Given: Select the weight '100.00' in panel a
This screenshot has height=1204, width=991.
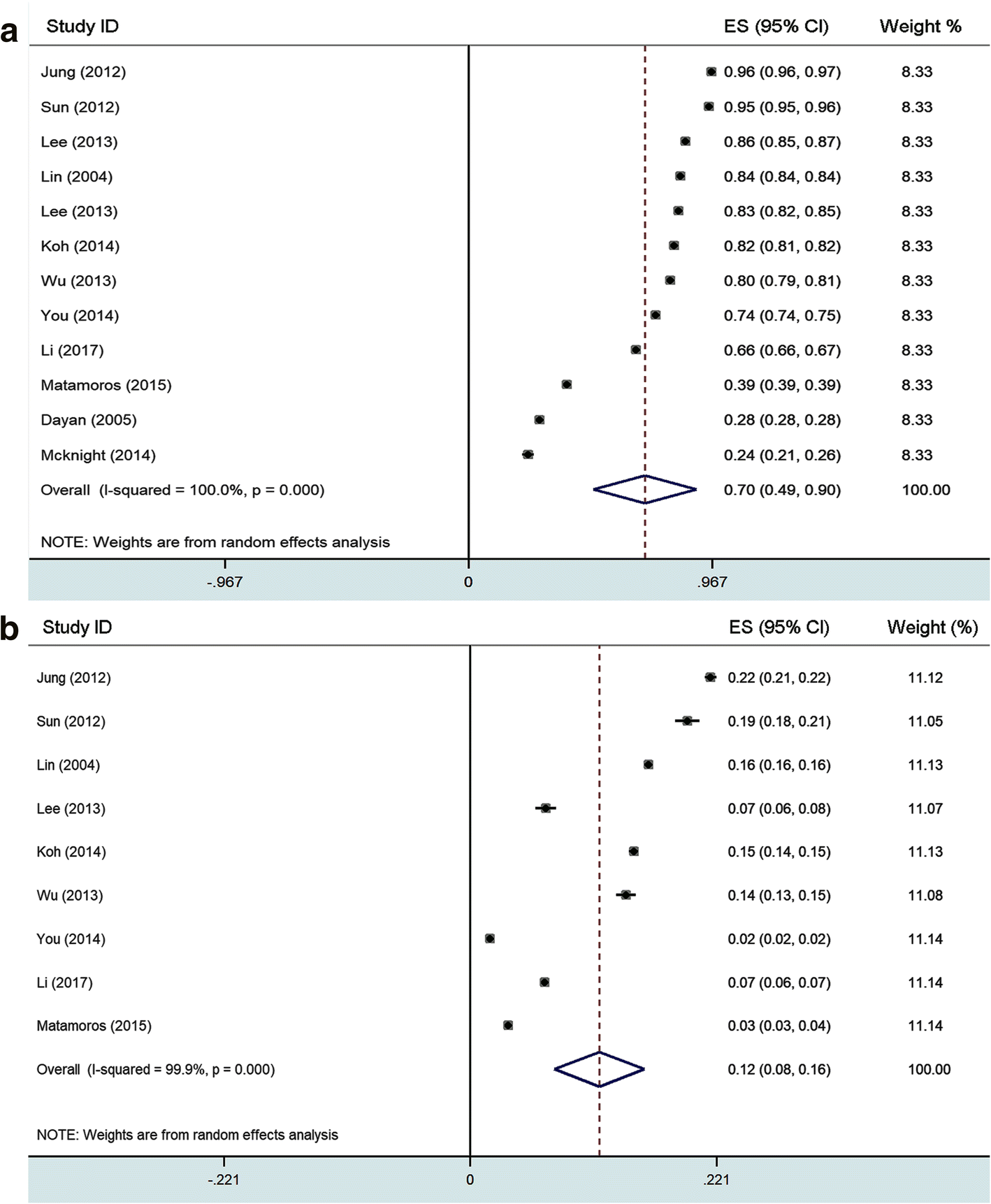Looking at the screenshot, I should click(x=926, y=490).
